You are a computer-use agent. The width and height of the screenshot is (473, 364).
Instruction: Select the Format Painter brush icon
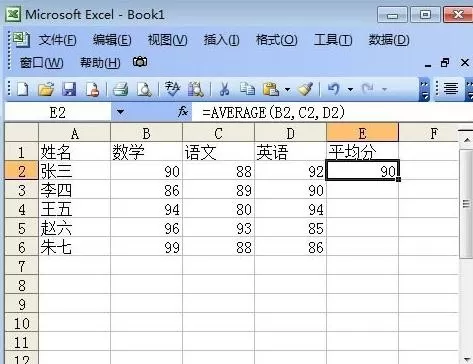[305, 89]
